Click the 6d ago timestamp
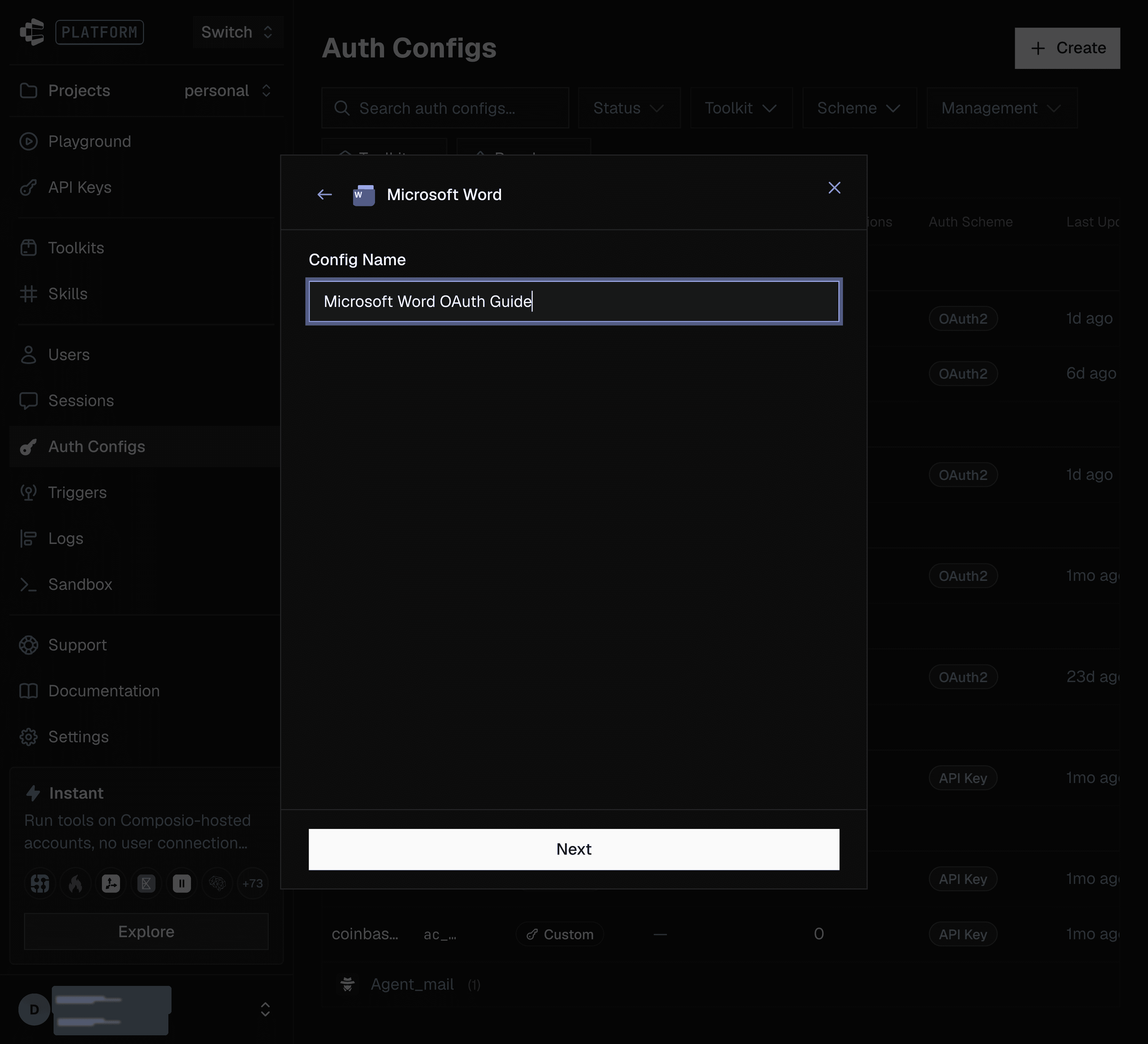 pyautogui.click(x=1091, y=374)
